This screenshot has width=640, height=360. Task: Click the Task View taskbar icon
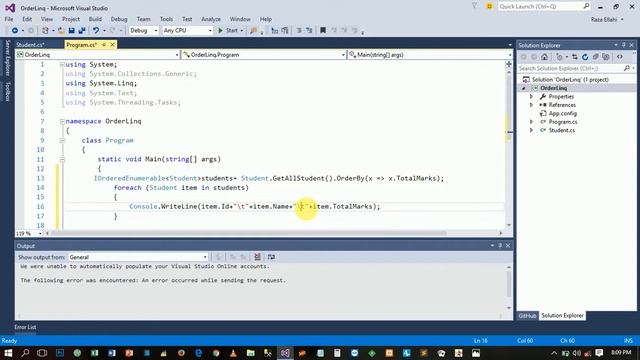42,353
